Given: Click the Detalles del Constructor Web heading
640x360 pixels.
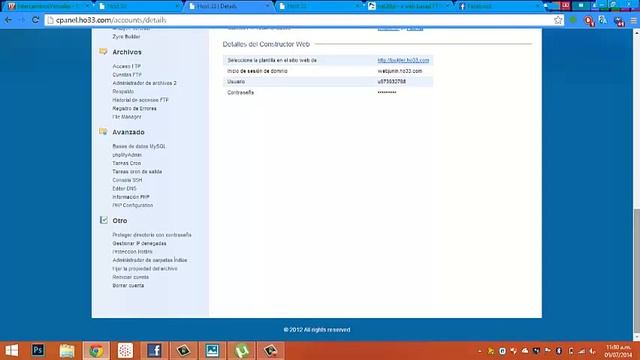Looking at the screenshot, I should click(x=266, y=44).
